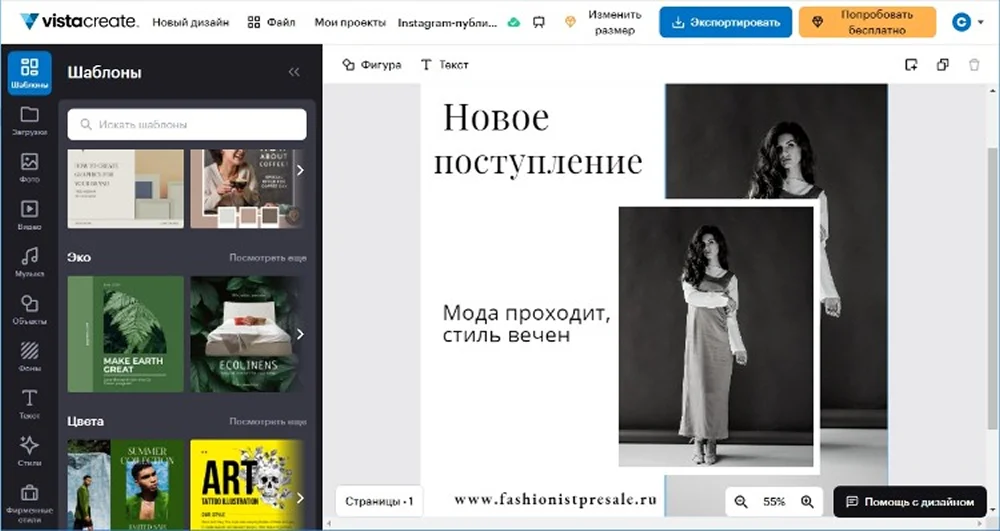Select the front framed model photo

[716, 336]
